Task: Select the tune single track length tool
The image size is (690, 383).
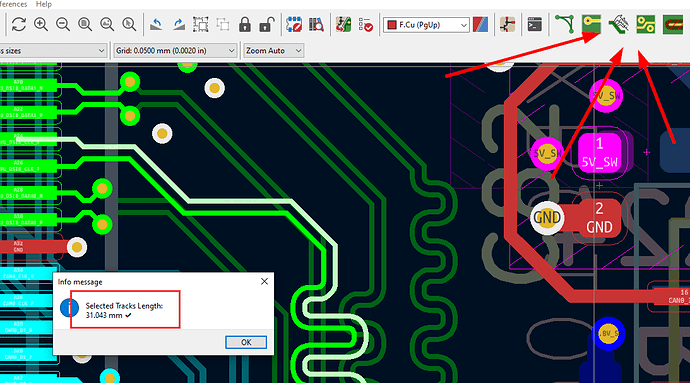Action: tap(591, 24)
